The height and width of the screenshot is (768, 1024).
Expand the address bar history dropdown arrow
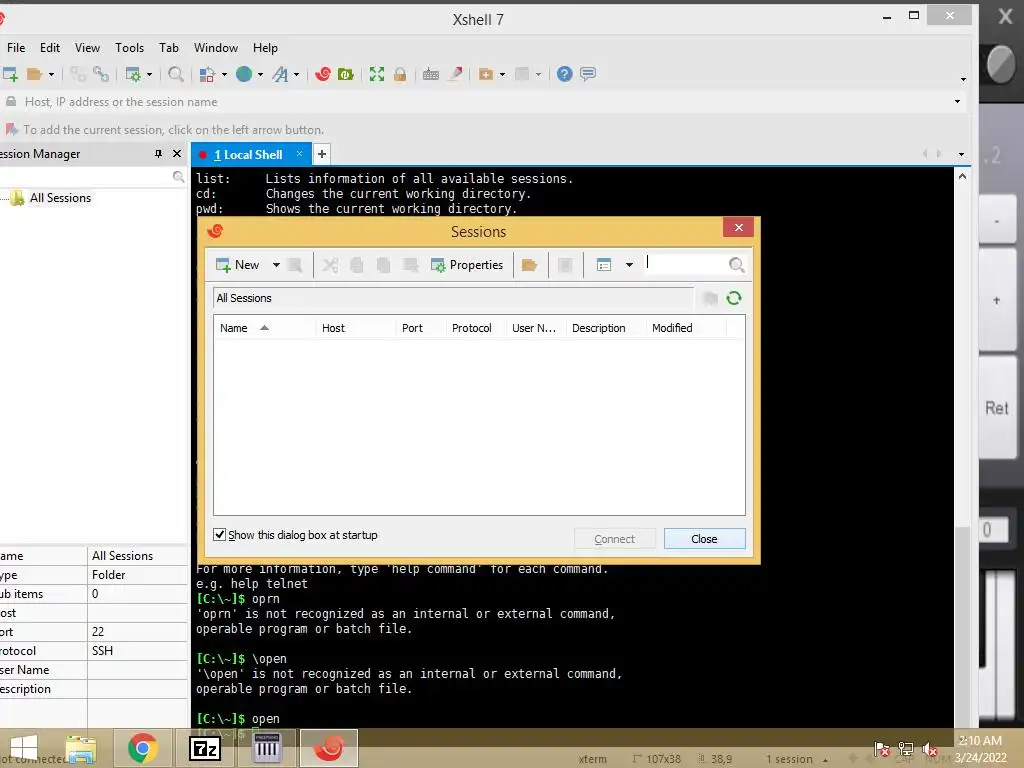pos(957,101)
